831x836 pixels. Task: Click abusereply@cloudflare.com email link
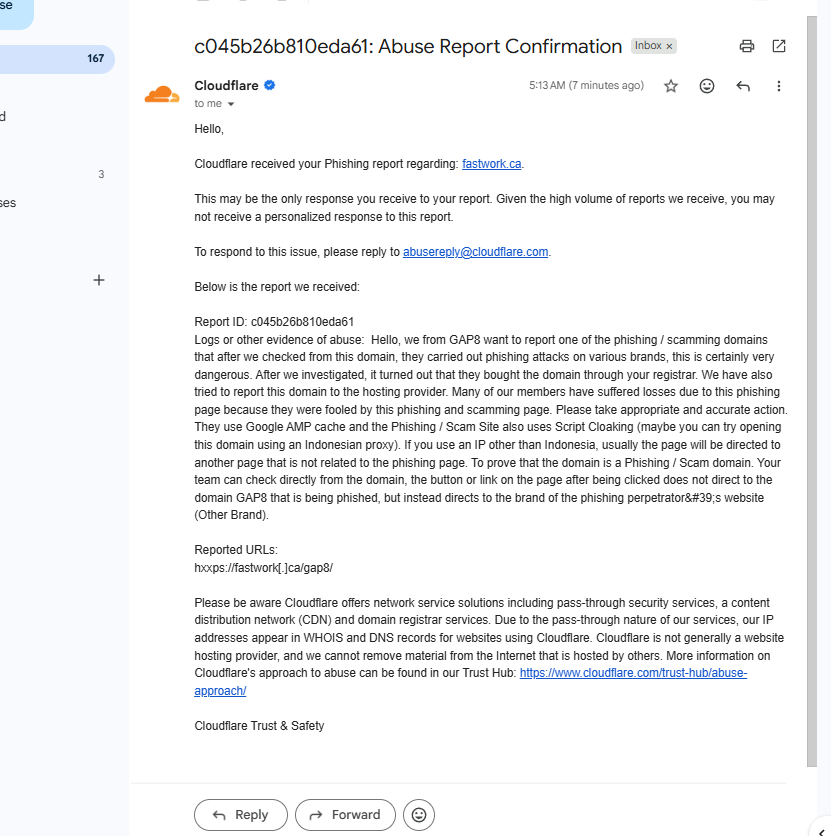(475, 252)
